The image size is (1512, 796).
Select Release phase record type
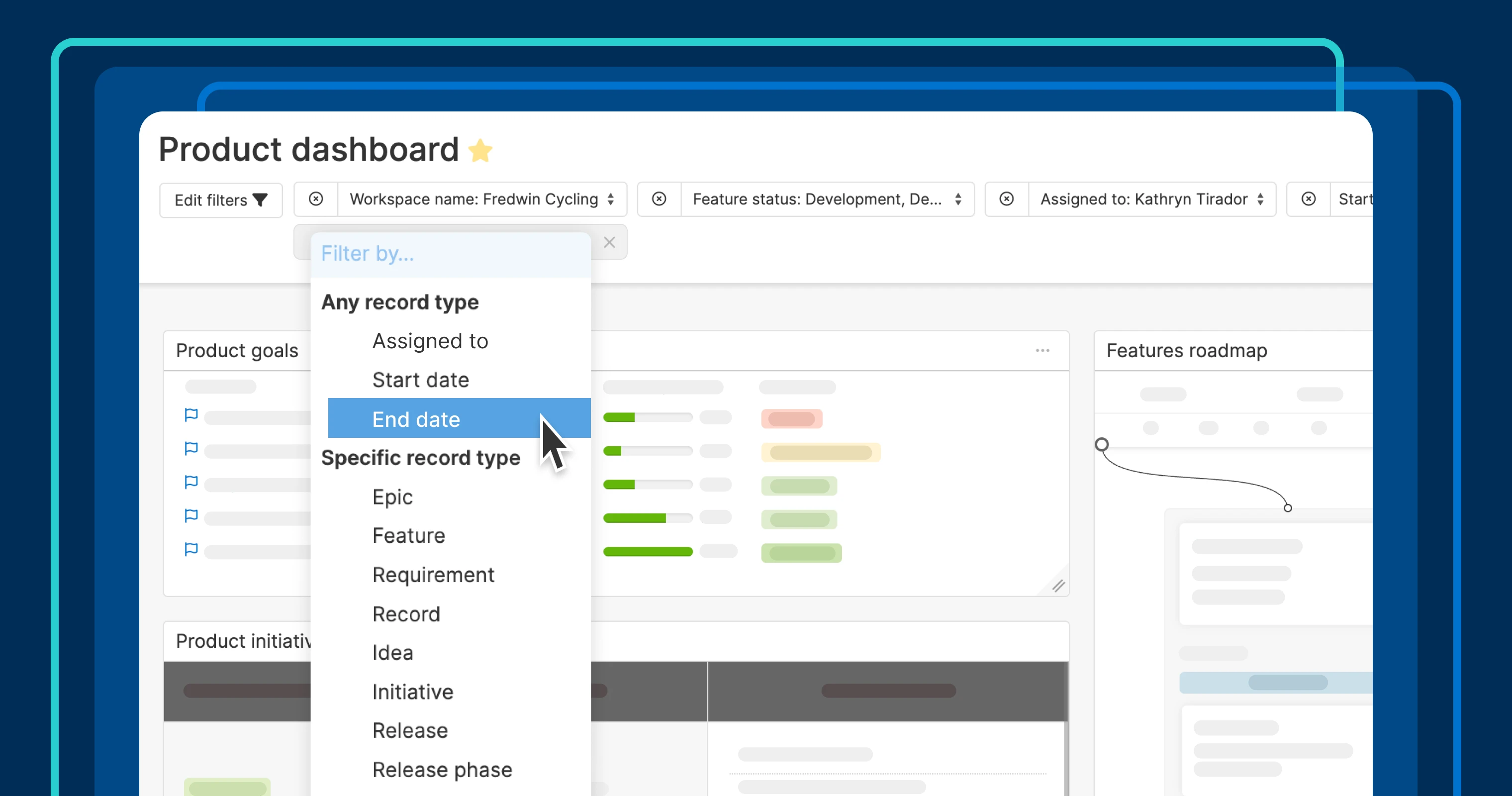point(442,770)
